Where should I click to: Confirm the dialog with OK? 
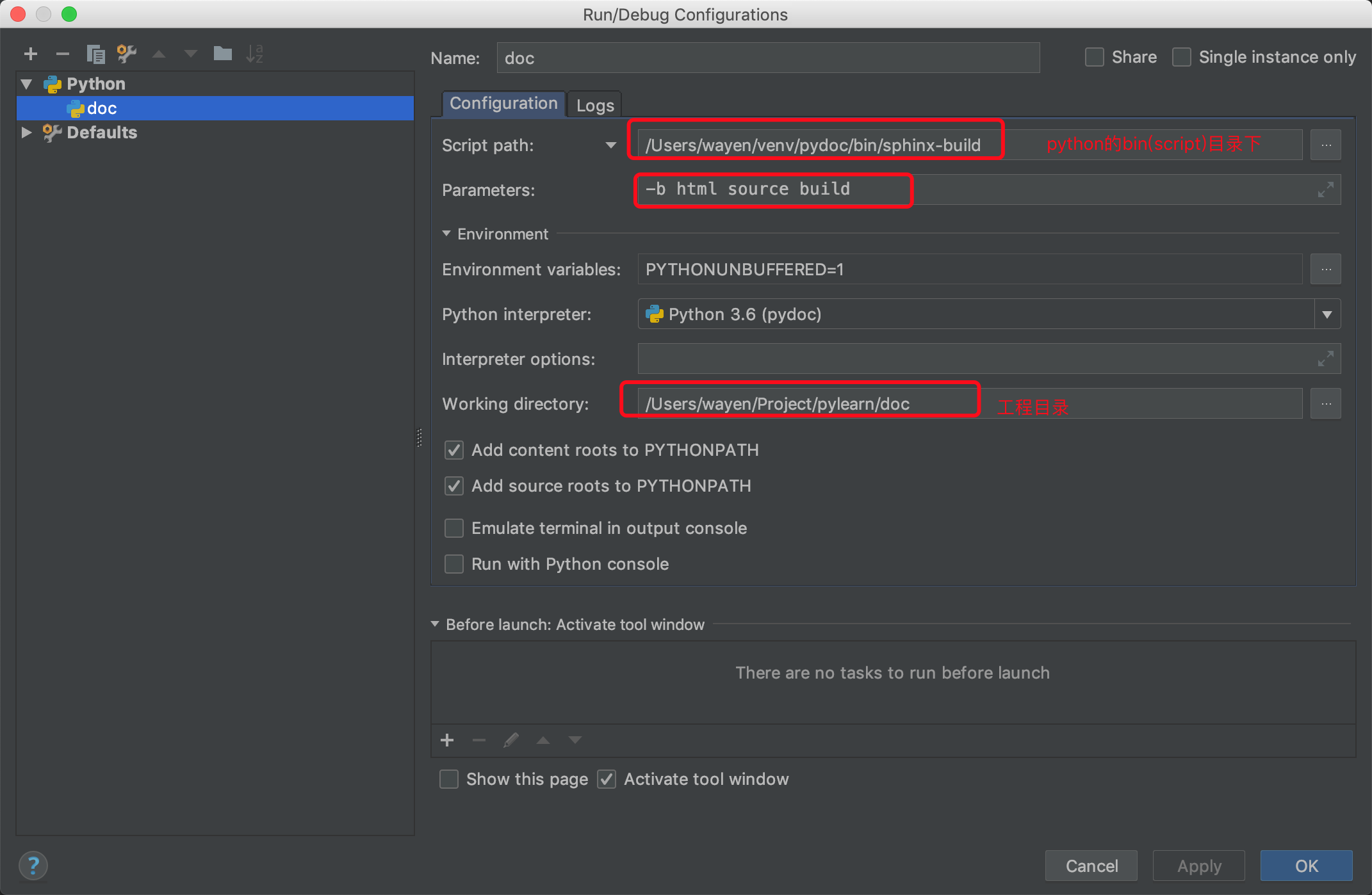tap(1307, 866)
